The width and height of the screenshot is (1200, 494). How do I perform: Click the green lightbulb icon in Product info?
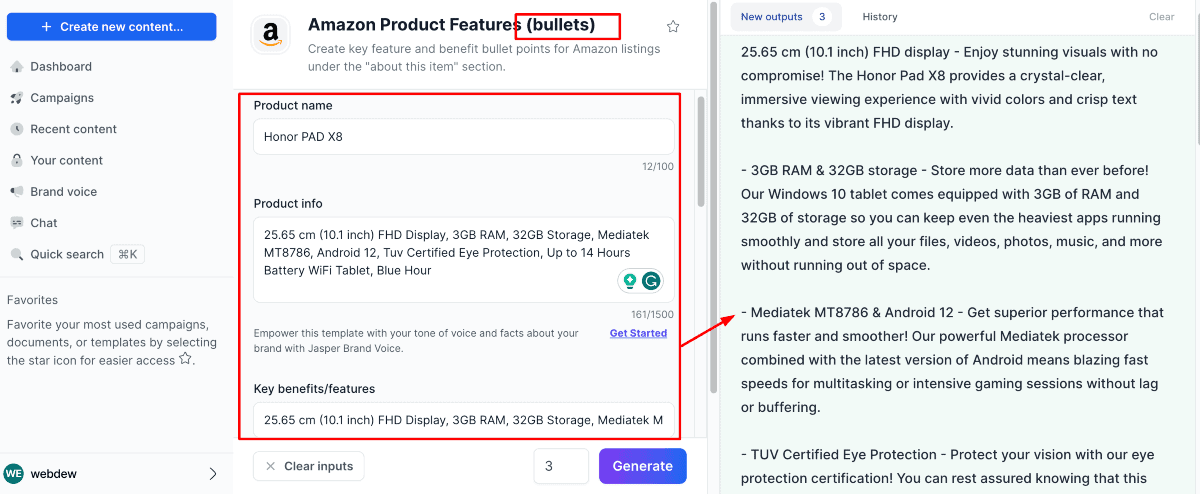point(629,281)
